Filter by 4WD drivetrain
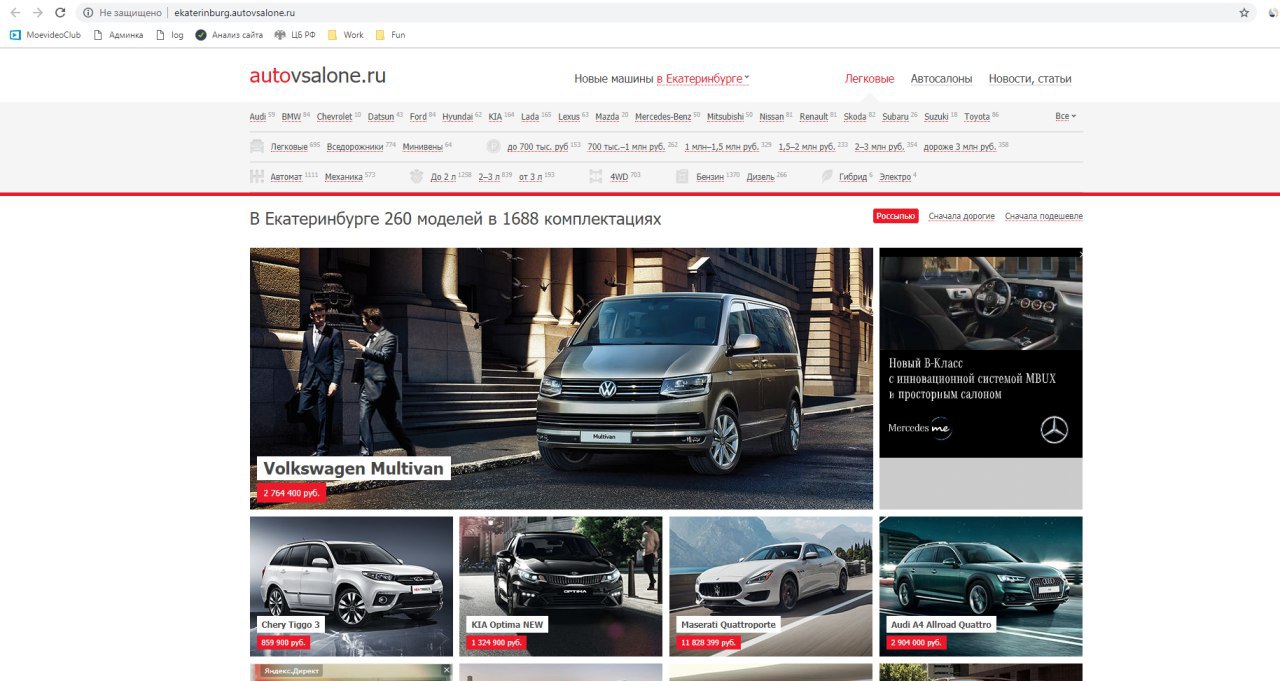This screenshot has height=681, width=1280. pyautogui.click(x=620, y=177)
